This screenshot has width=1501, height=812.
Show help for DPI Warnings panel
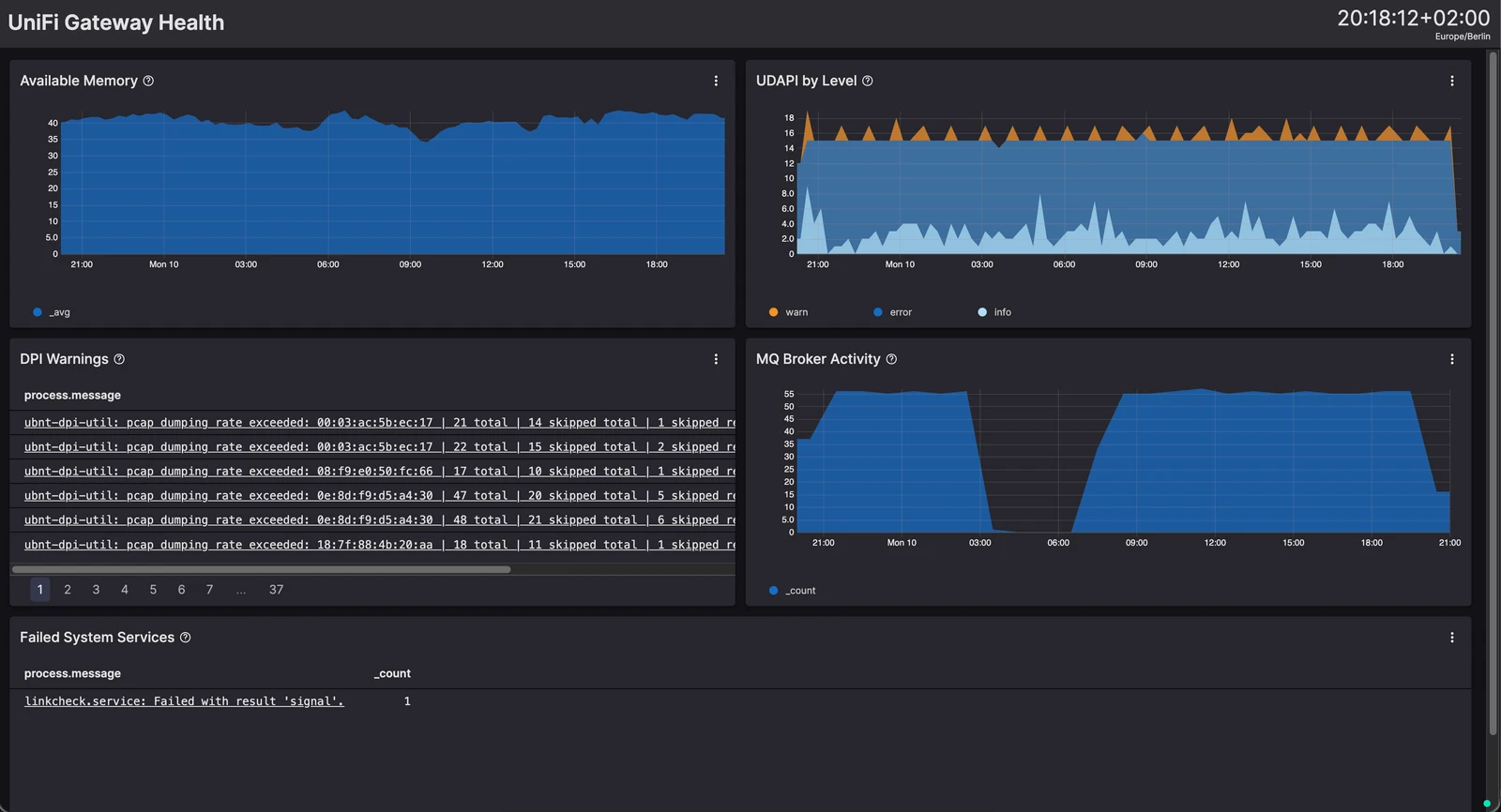(x=119, y=359)
